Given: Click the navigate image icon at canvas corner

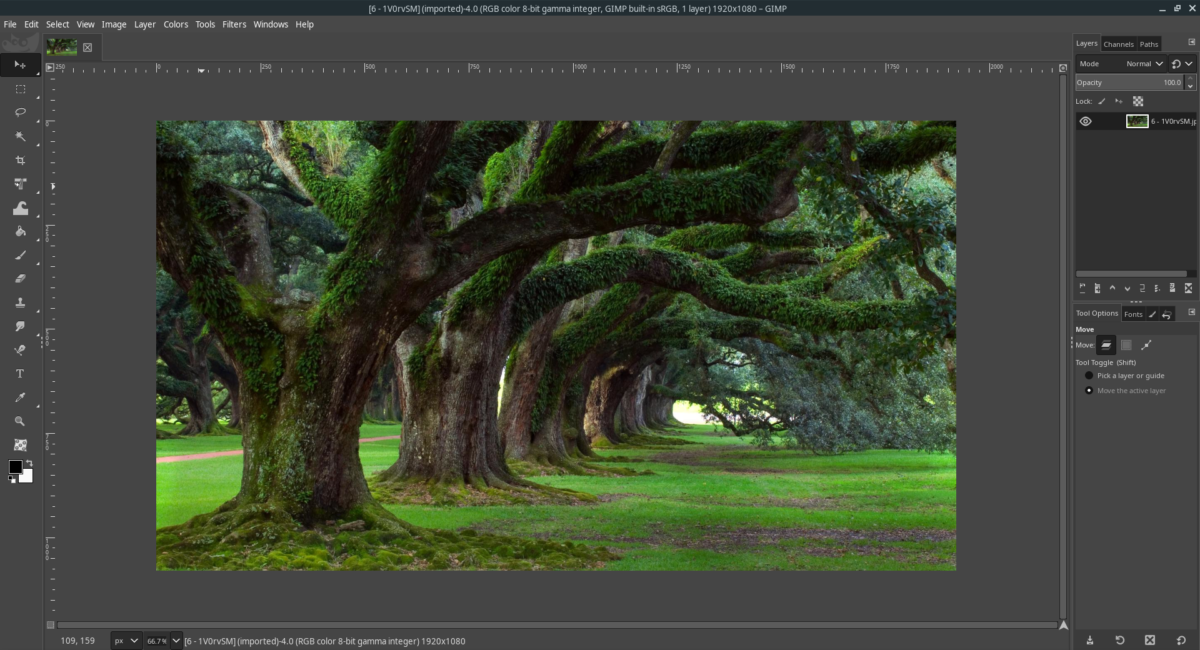Looking at the screenshot, I should 1062,625.
